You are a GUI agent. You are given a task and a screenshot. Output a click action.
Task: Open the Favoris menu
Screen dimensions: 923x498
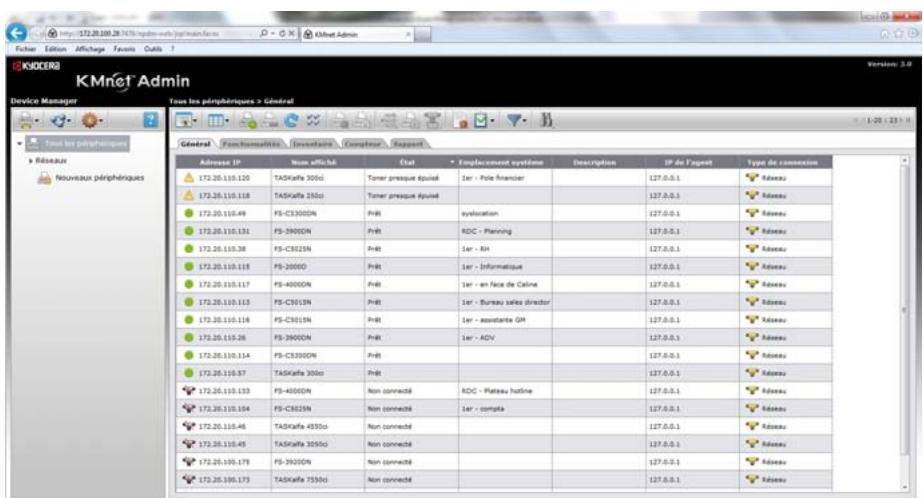tap(124, 49)
